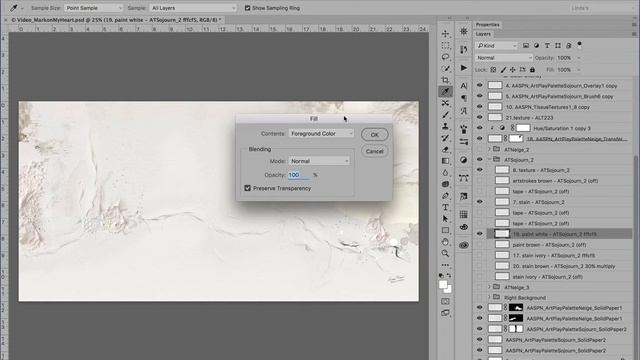Open the Sample All Layers dropdown

193,8
